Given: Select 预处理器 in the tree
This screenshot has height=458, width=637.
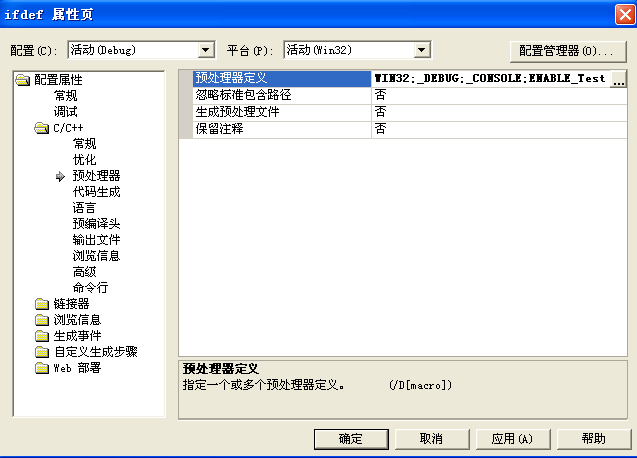Looking at the screenshot, I should (96, 176).
